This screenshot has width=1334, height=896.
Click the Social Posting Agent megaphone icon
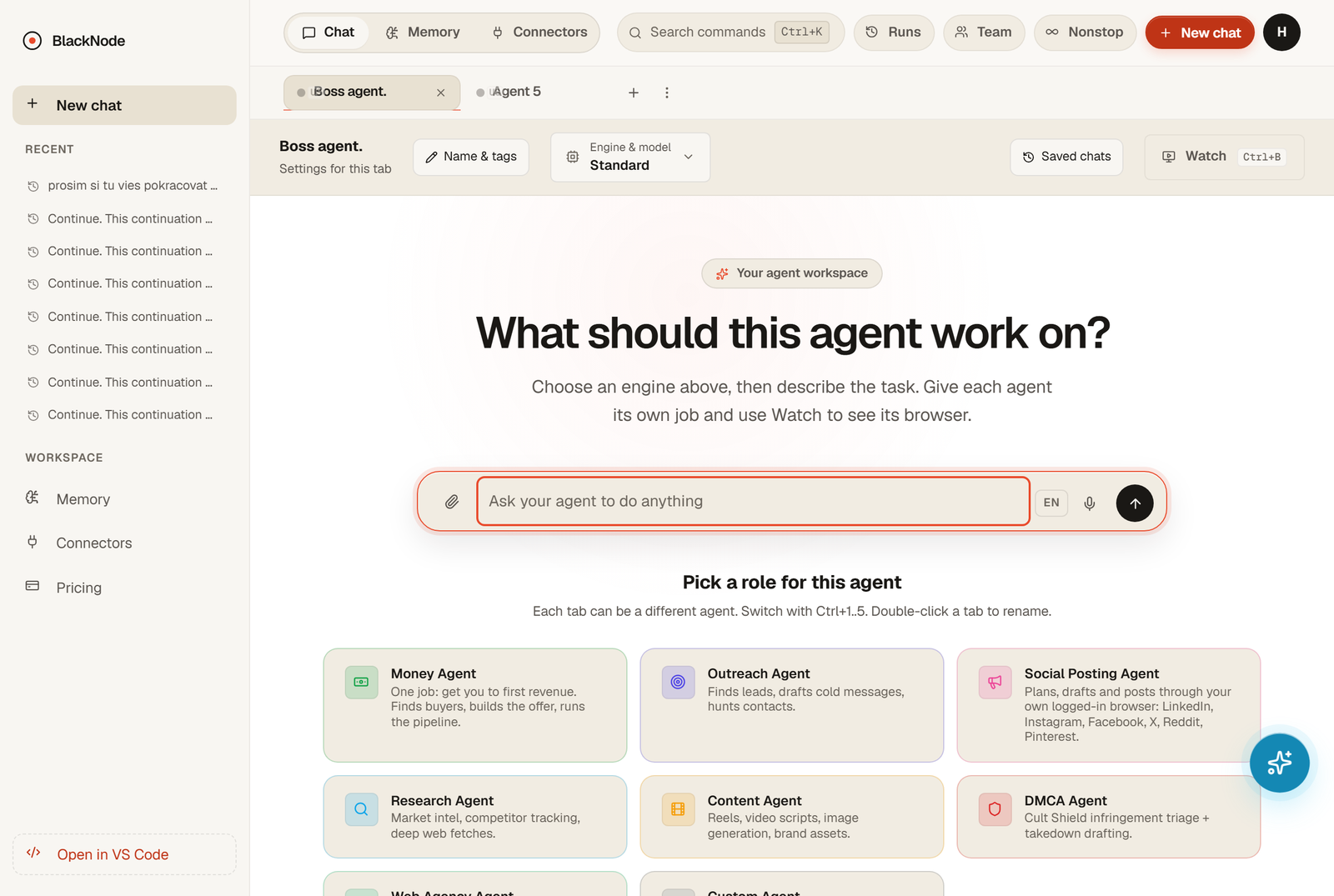995,682
